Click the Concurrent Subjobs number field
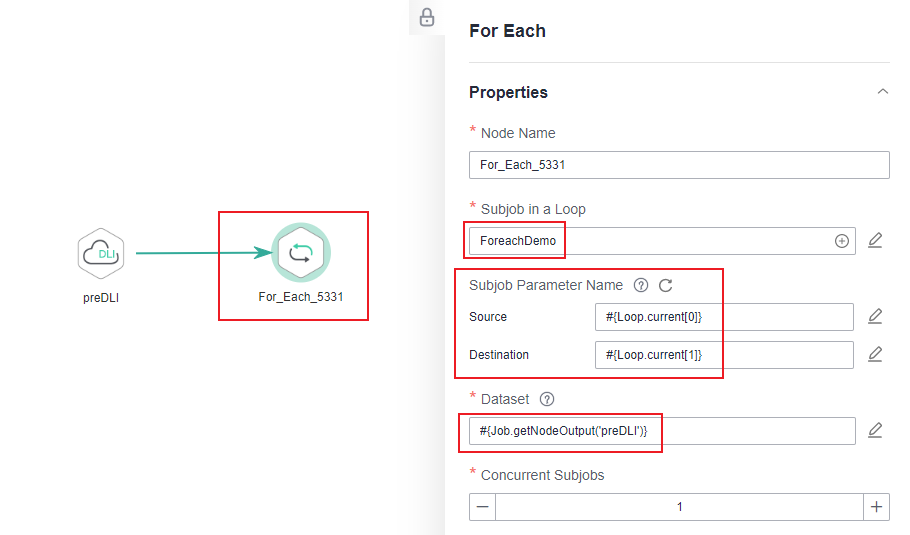Viewport: 910px width, 535px height. 679,507
